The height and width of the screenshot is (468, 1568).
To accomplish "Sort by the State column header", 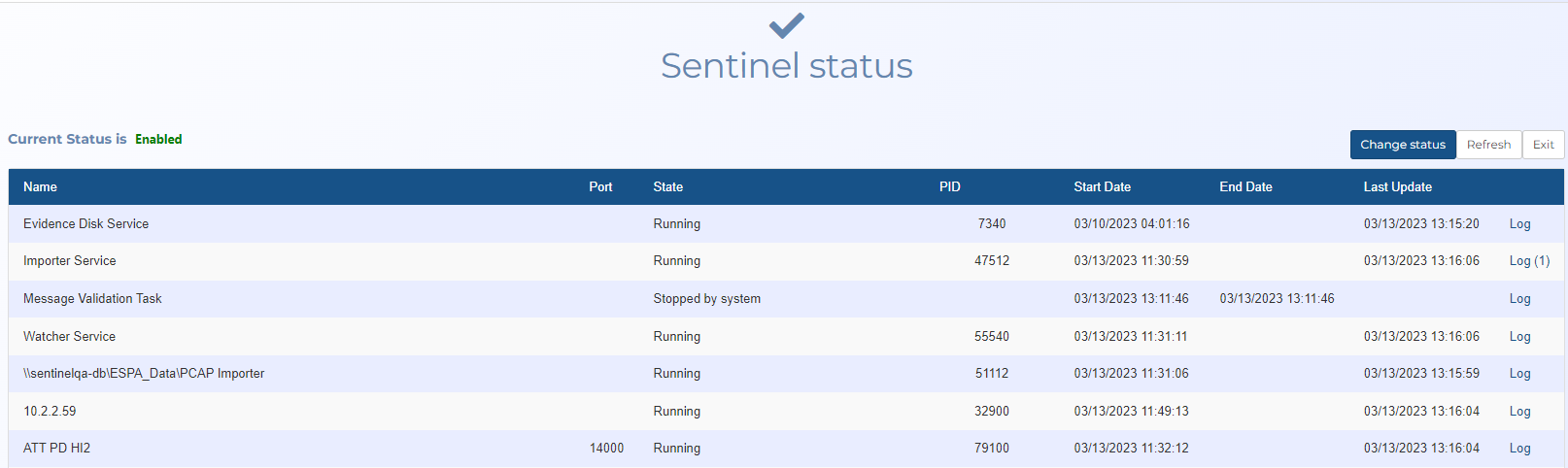I will [667, 187].
